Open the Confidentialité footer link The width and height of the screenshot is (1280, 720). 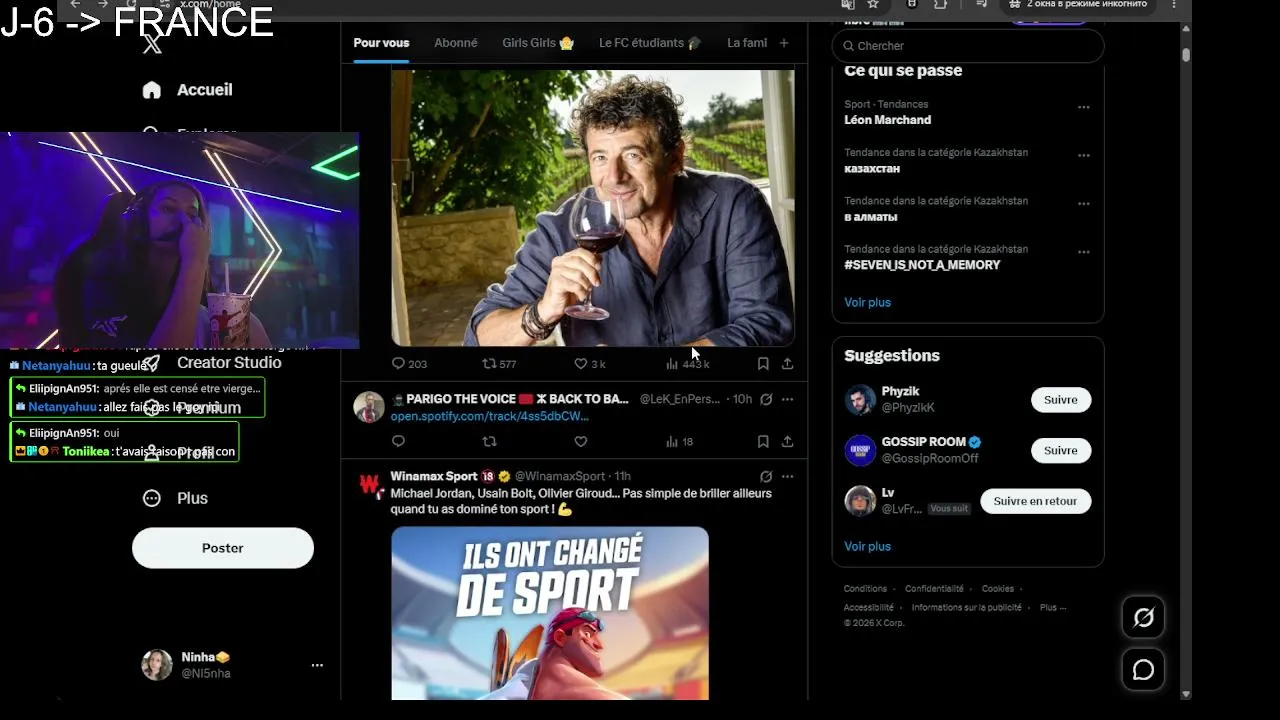934,589
